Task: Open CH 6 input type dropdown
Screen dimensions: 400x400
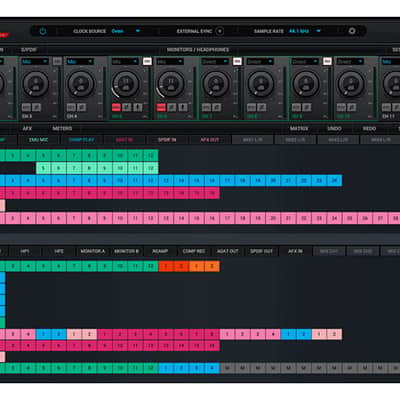Action: (x=170, y=61)
